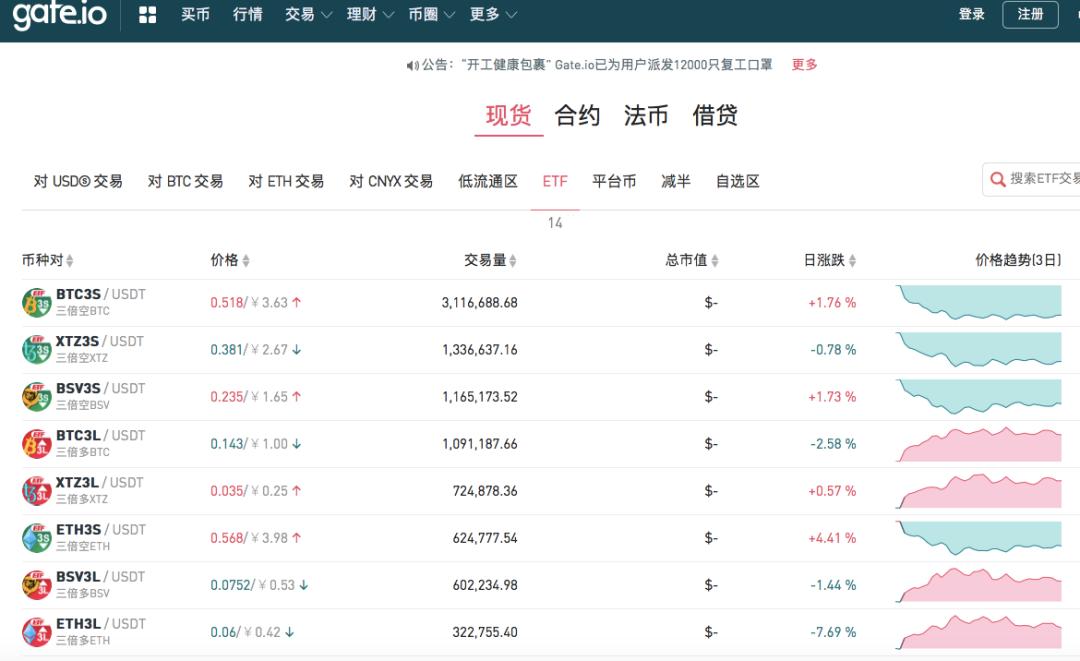
Task: Sort by 币种对 column arrows
Action: (x=70, y=260)
